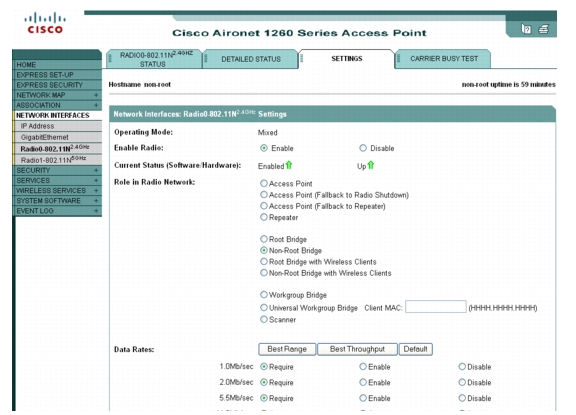Expand the Services menu plus sign
Viewport: 576px width, 415px height.
[96, 180]
